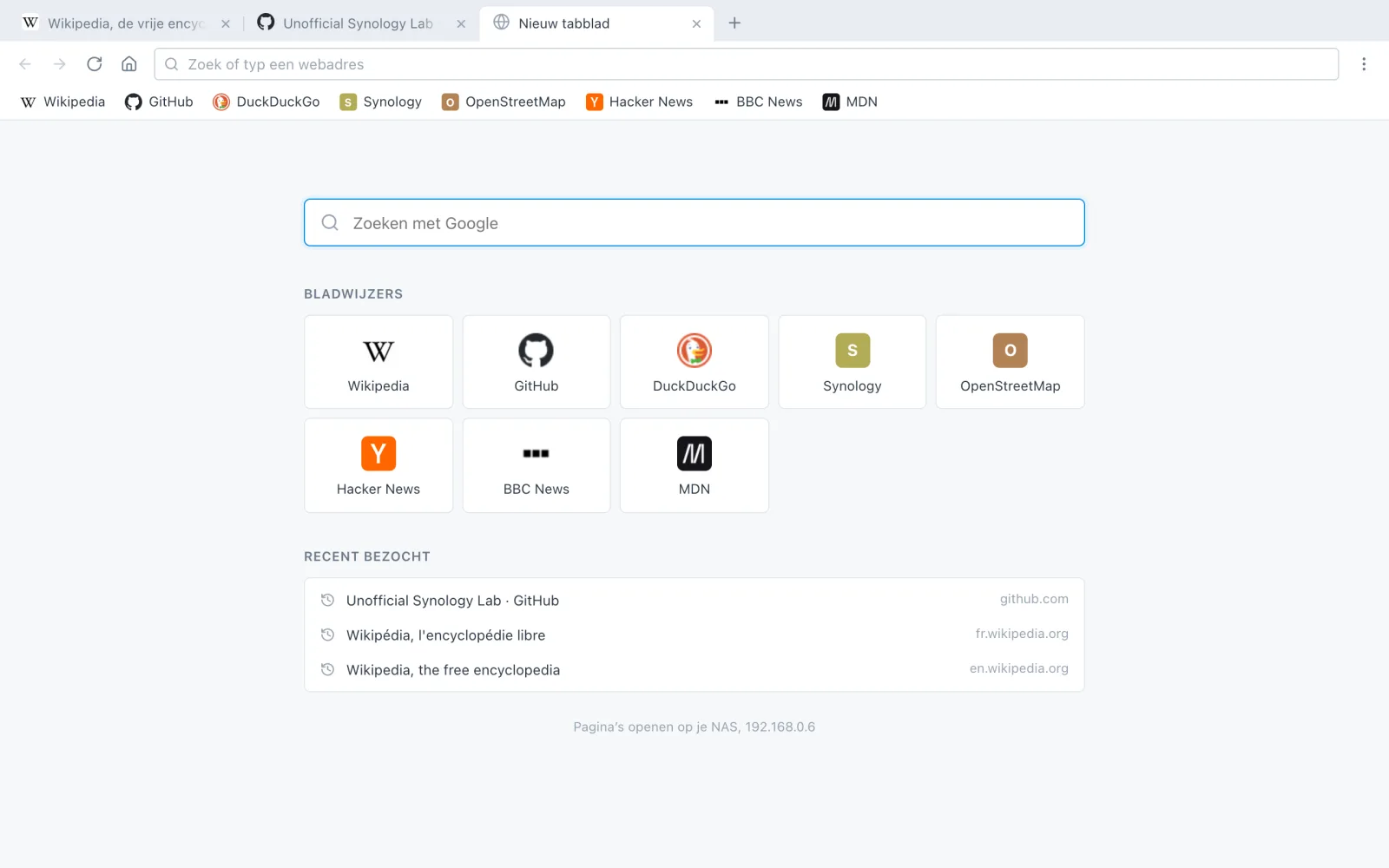Open Wikipedia from the bookmarks bar
Viewport: 1389px width, 868px height.
(x=63, y=102)
